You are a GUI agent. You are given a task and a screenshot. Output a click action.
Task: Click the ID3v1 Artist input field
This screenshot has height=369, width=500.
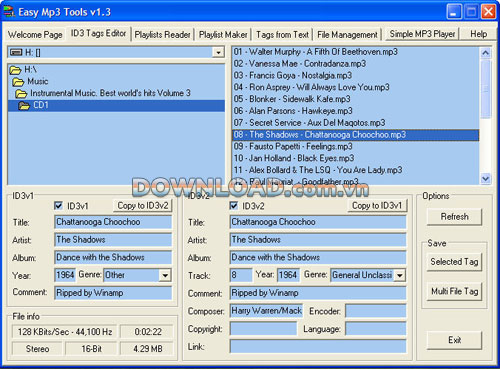tap(113, 240)
